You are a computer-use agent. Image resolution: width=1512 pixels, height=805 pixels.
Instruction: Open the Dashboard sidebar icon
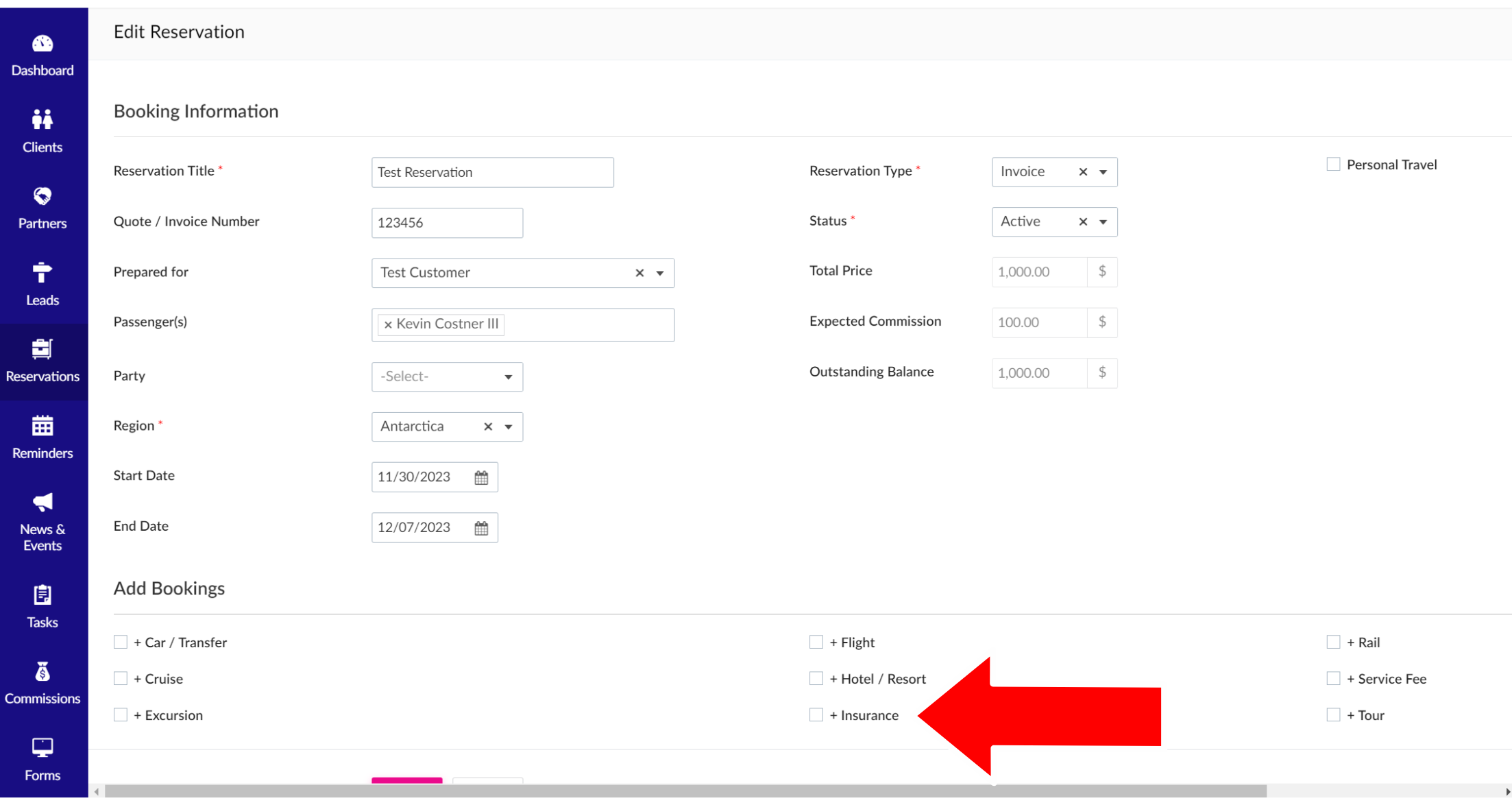(42, 45)
